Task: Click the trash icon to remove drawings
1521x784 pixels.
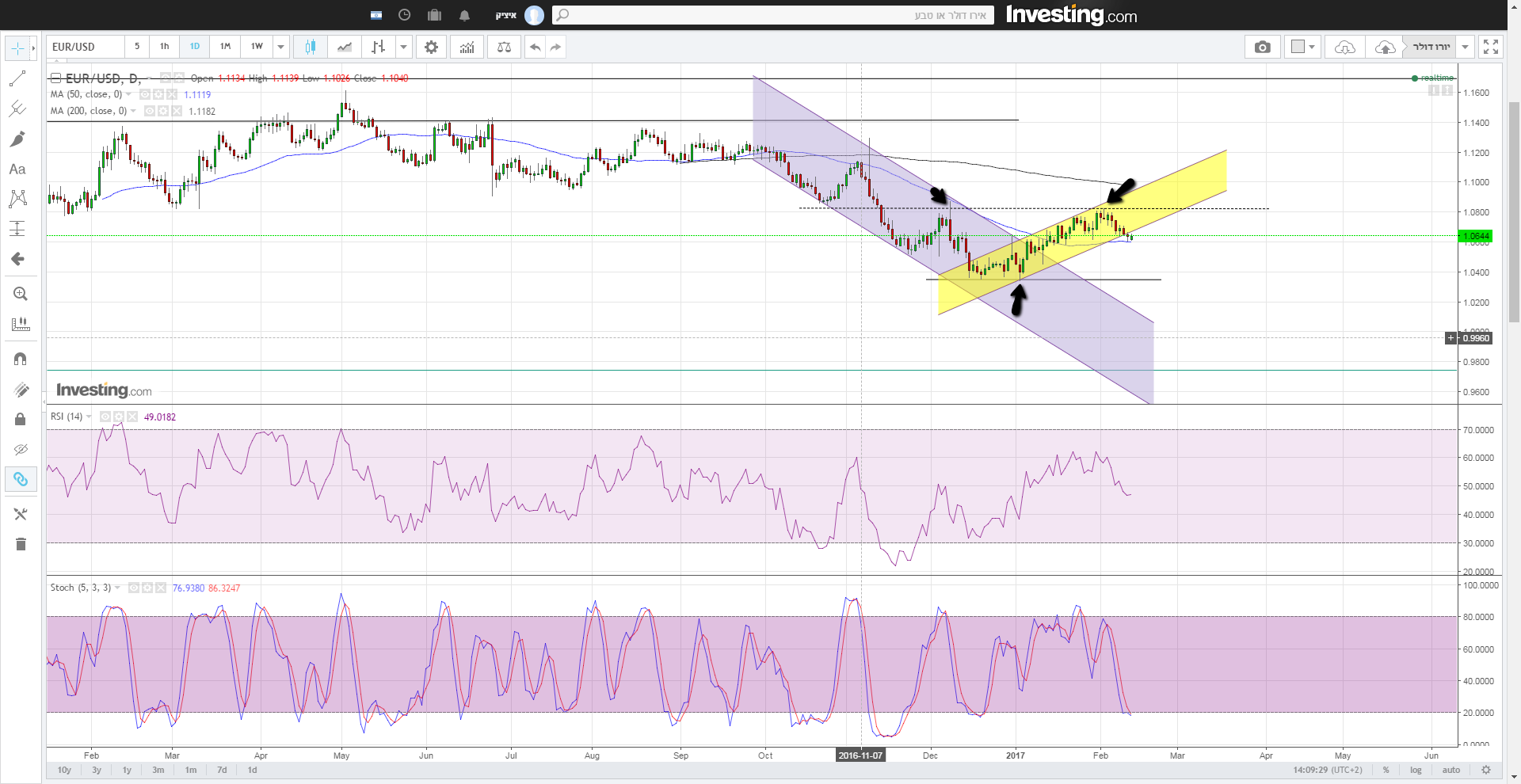Action: [21, 544]
